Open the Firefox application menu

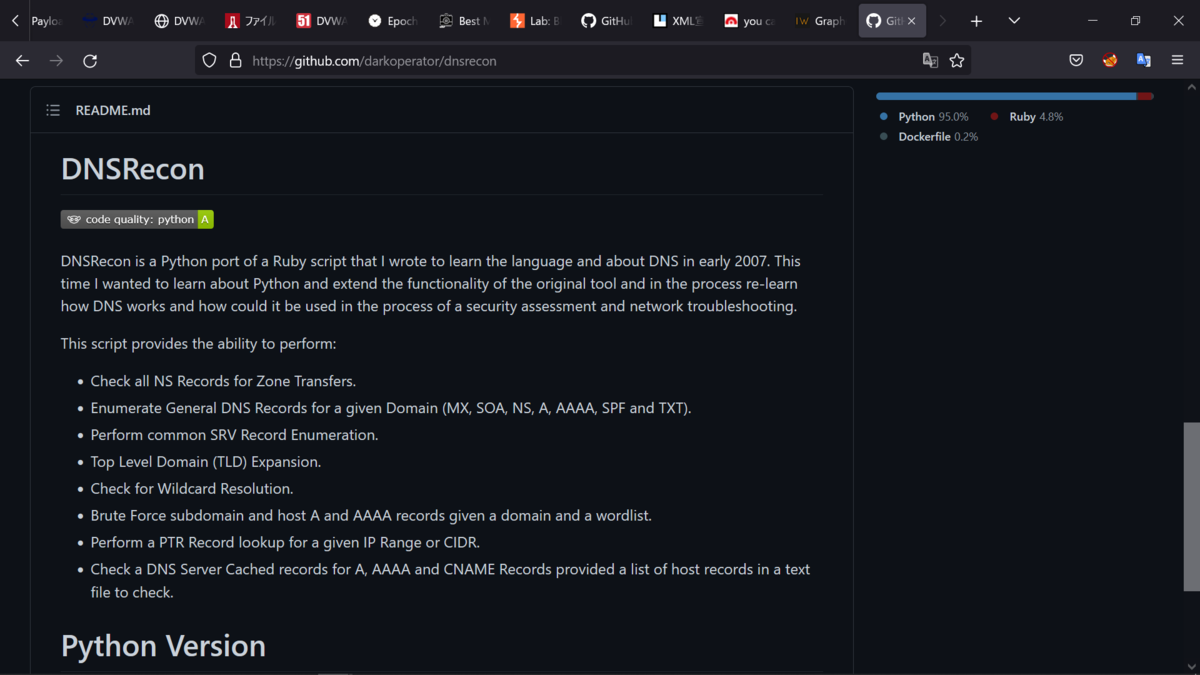pyautogui.click(x=1177, y=61)
